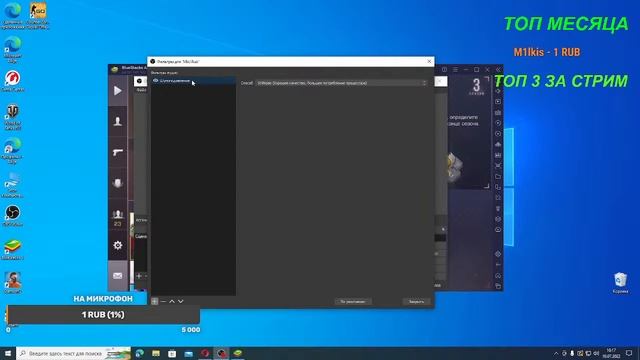Click the Закрыть button in filters dialog
The height and width of the screenshot is (360, 640).
coord(416,302)
